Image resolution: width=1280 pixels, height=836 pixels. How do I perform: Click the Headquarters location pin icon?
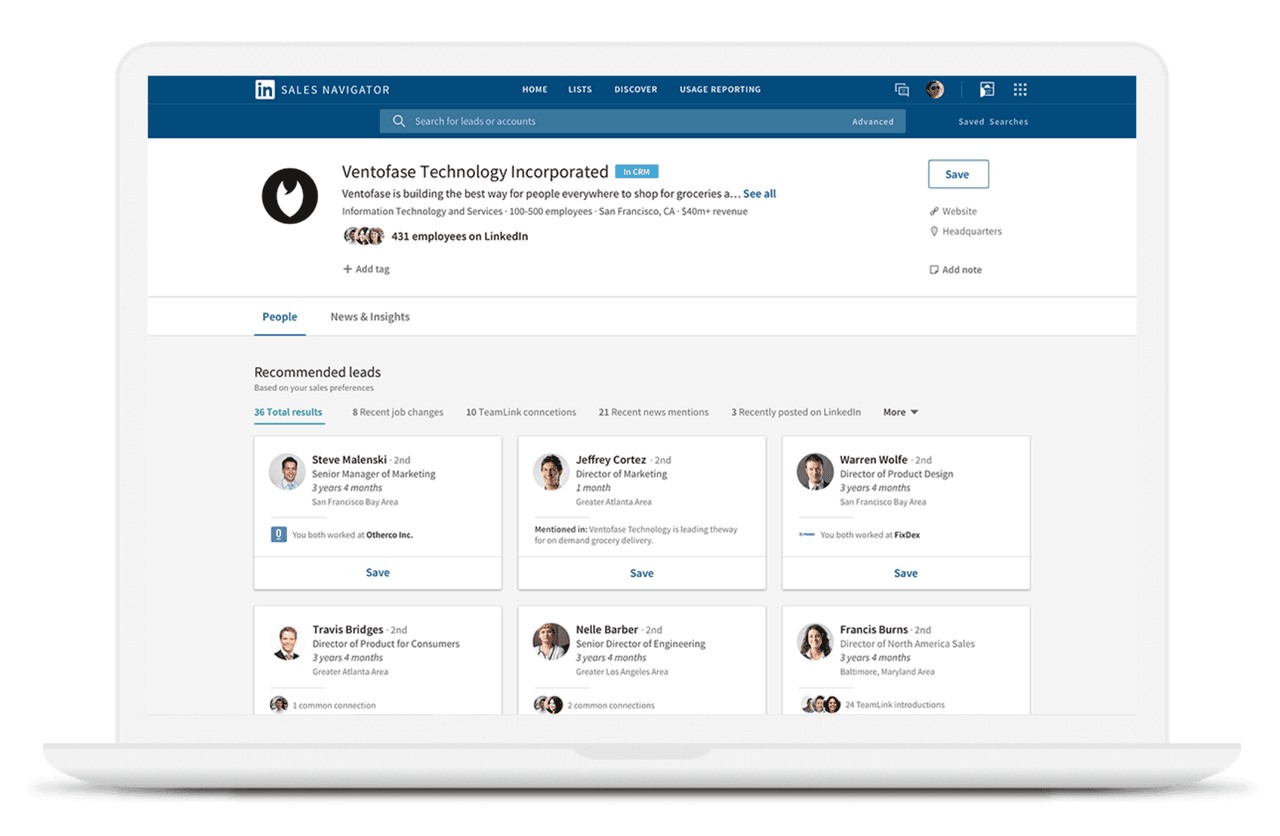pyautogui.click(x=934, y=231)
